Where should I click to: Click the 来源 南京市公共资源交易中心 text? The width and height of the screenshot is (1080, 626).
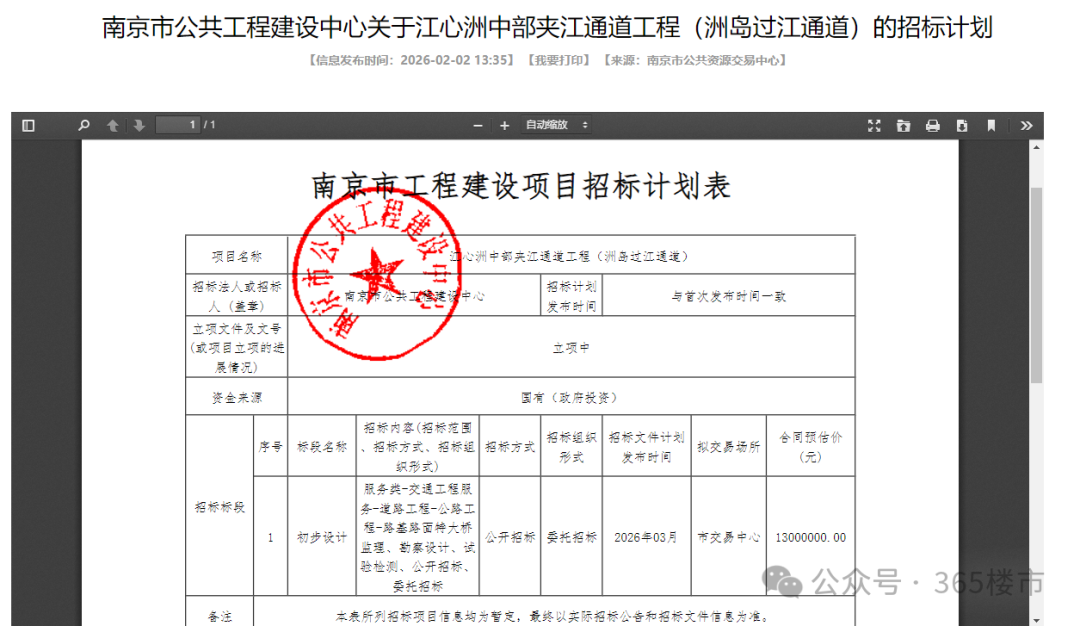696,61
